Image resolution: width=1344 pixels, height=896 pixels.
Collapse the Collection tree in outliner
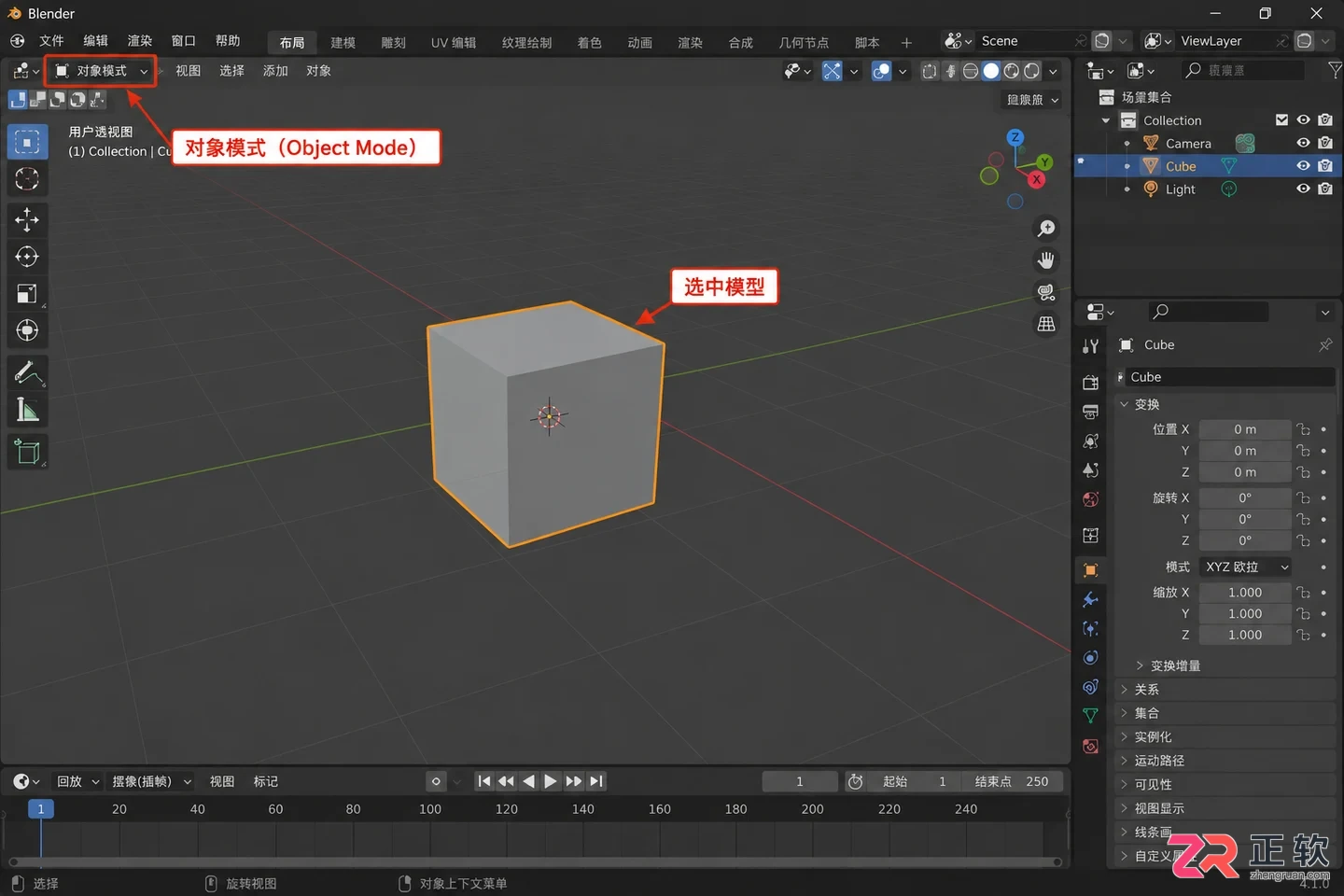click(x=1106, y=120)
